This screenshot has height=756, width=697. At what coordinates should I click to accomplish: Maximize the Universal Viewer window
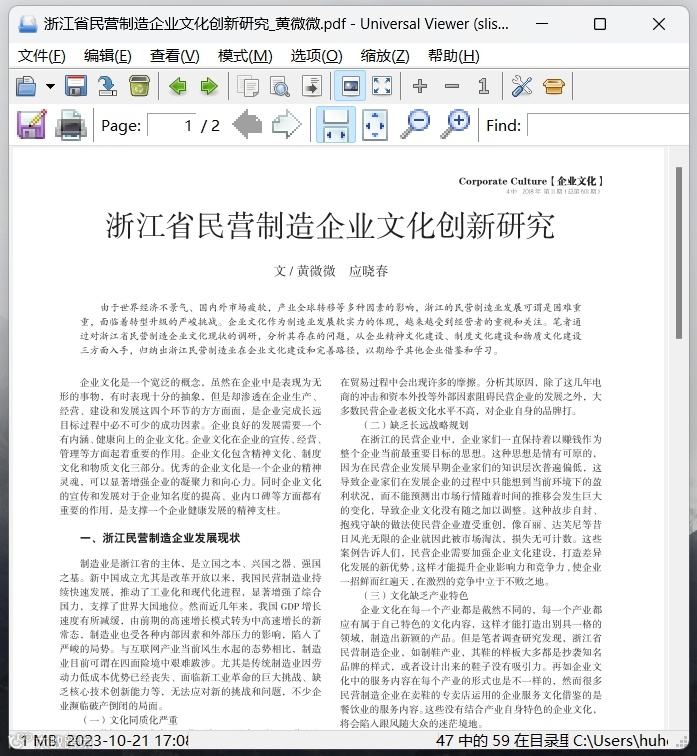pyautogui.click(x=600, y=24)
